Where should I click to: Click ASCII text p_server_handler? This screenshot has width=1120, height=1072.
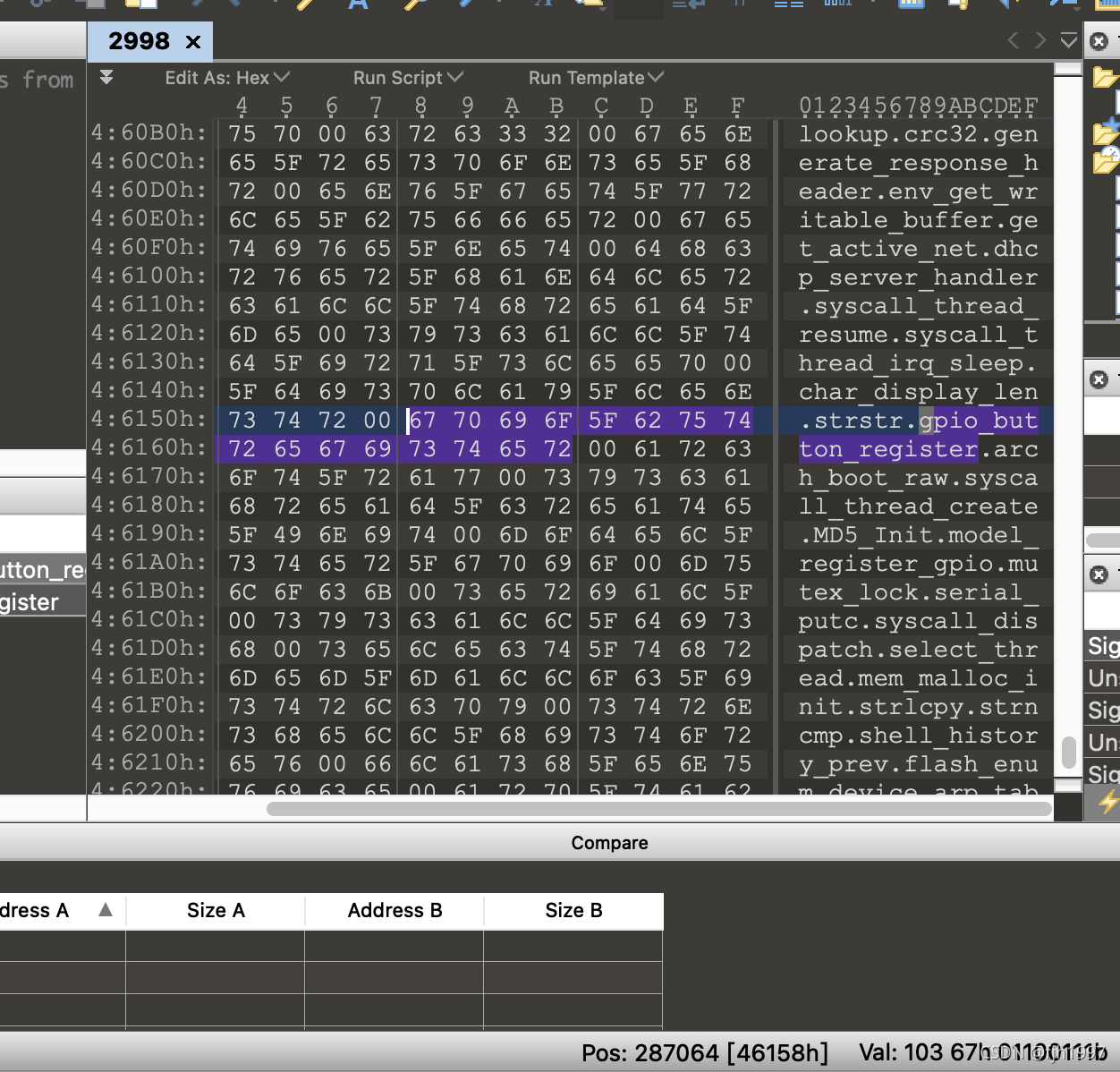click(x=919, y=277)
